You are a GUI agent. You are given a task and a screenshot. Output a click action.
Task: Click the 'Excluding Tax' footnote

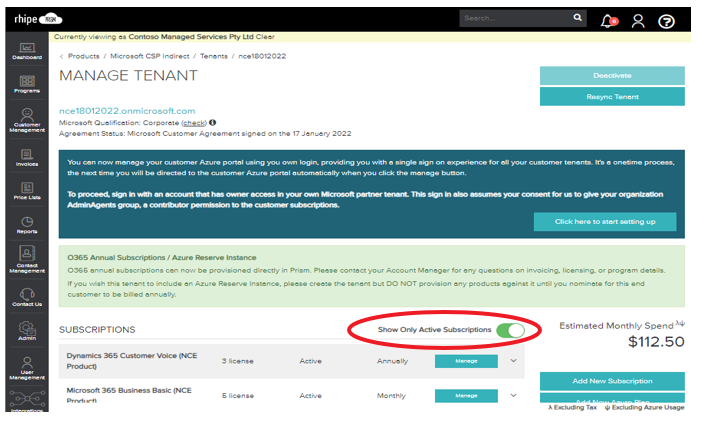[573, 407]
